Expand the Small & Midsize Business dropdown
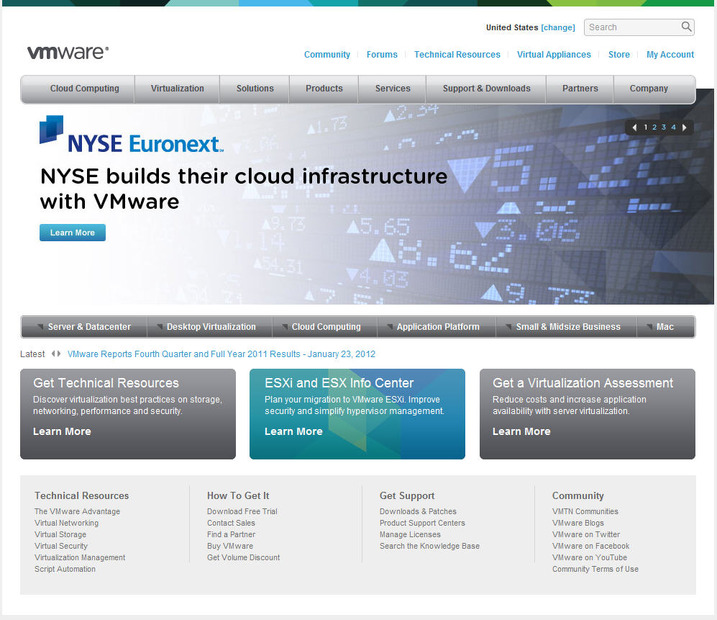 tap(566, 326)
